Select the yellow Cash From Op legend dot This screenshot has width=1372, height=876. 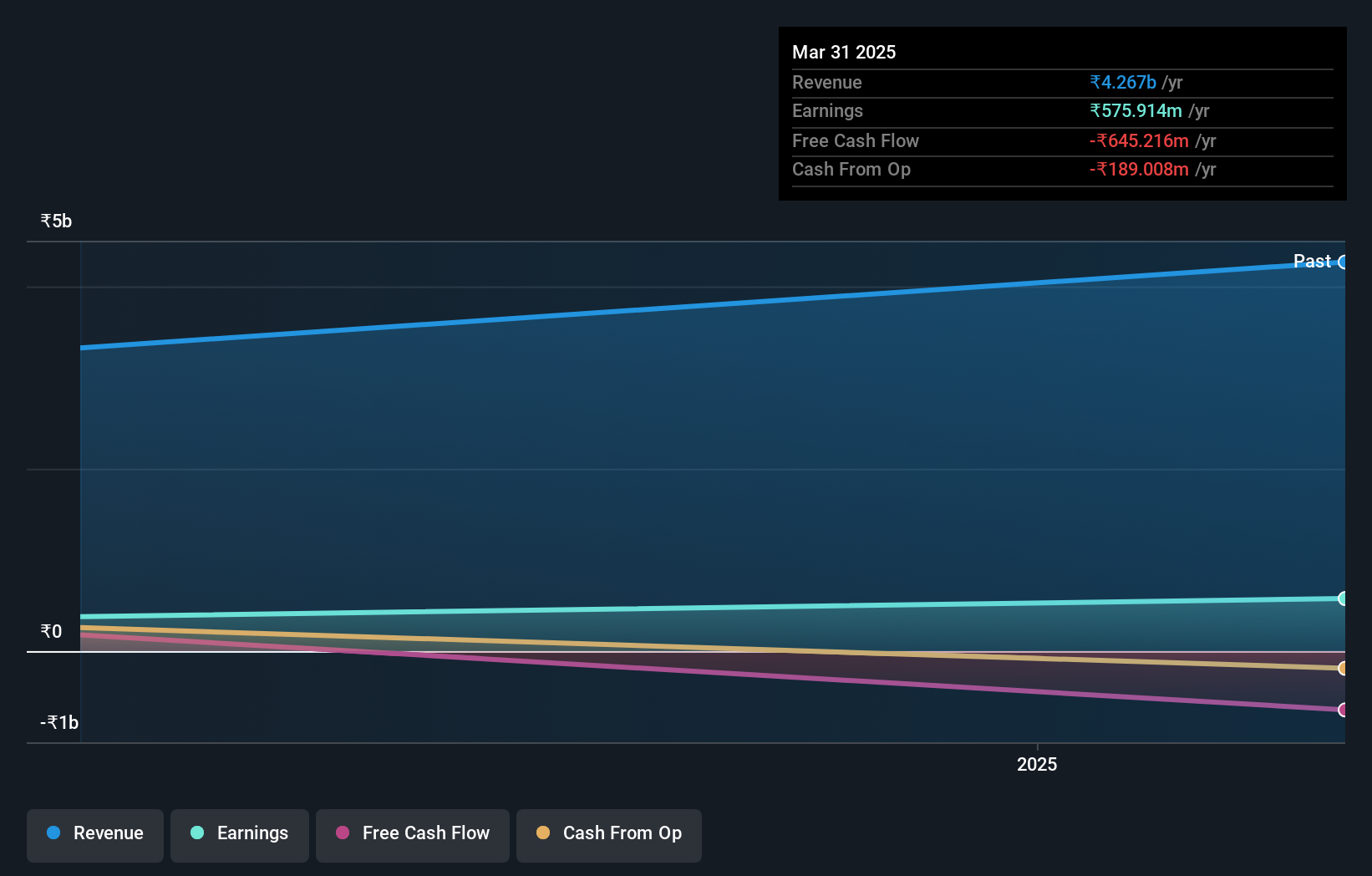[542, 833]
